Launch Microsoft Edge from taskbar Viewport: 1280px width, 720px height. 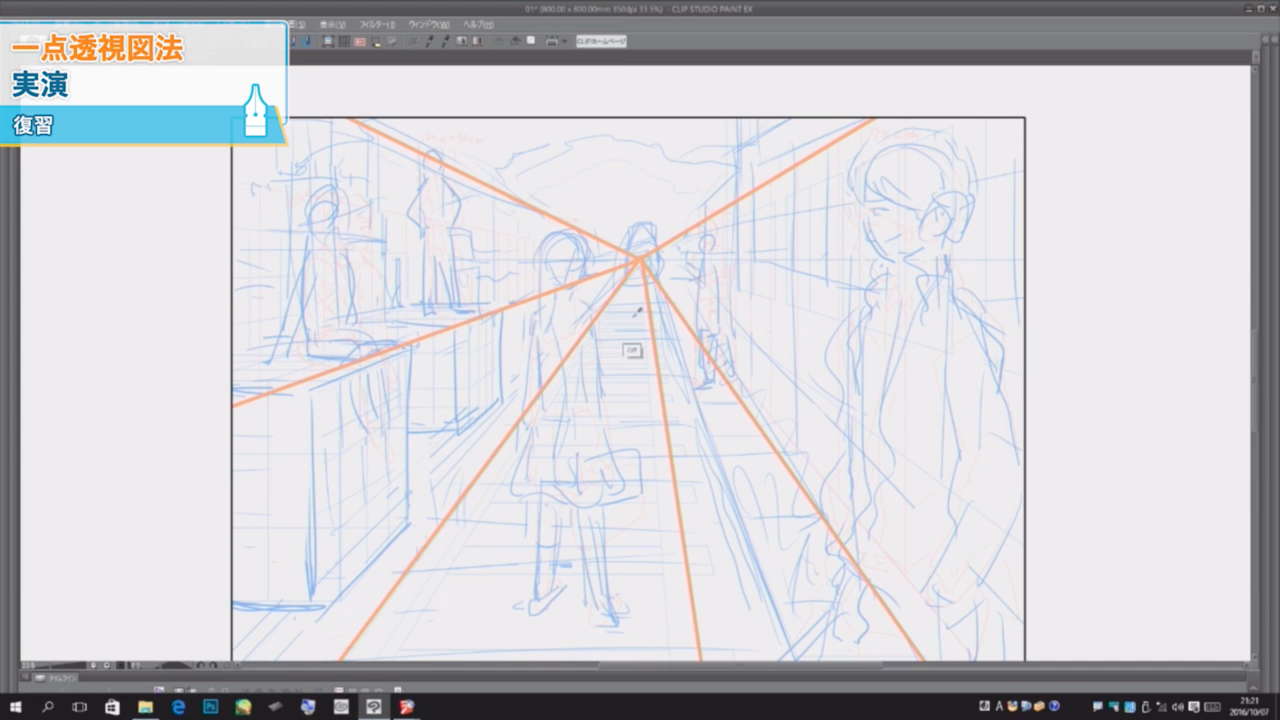pyautogui.click(x=178, y=707)
